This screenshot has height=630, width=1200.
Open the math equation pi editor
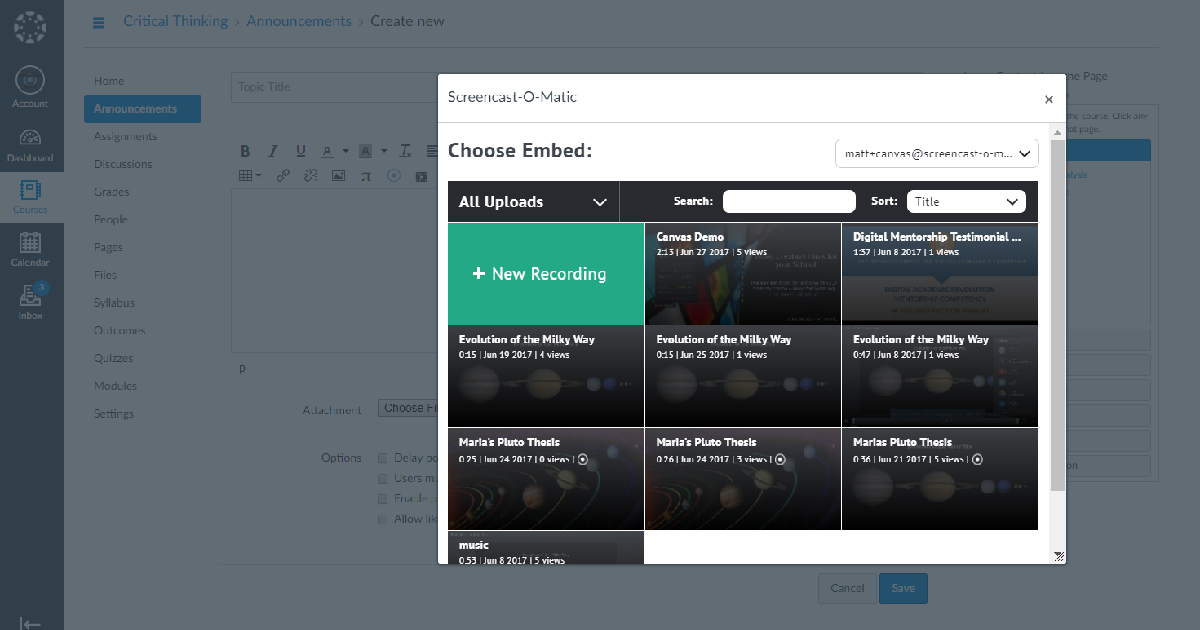click(365, 176)
